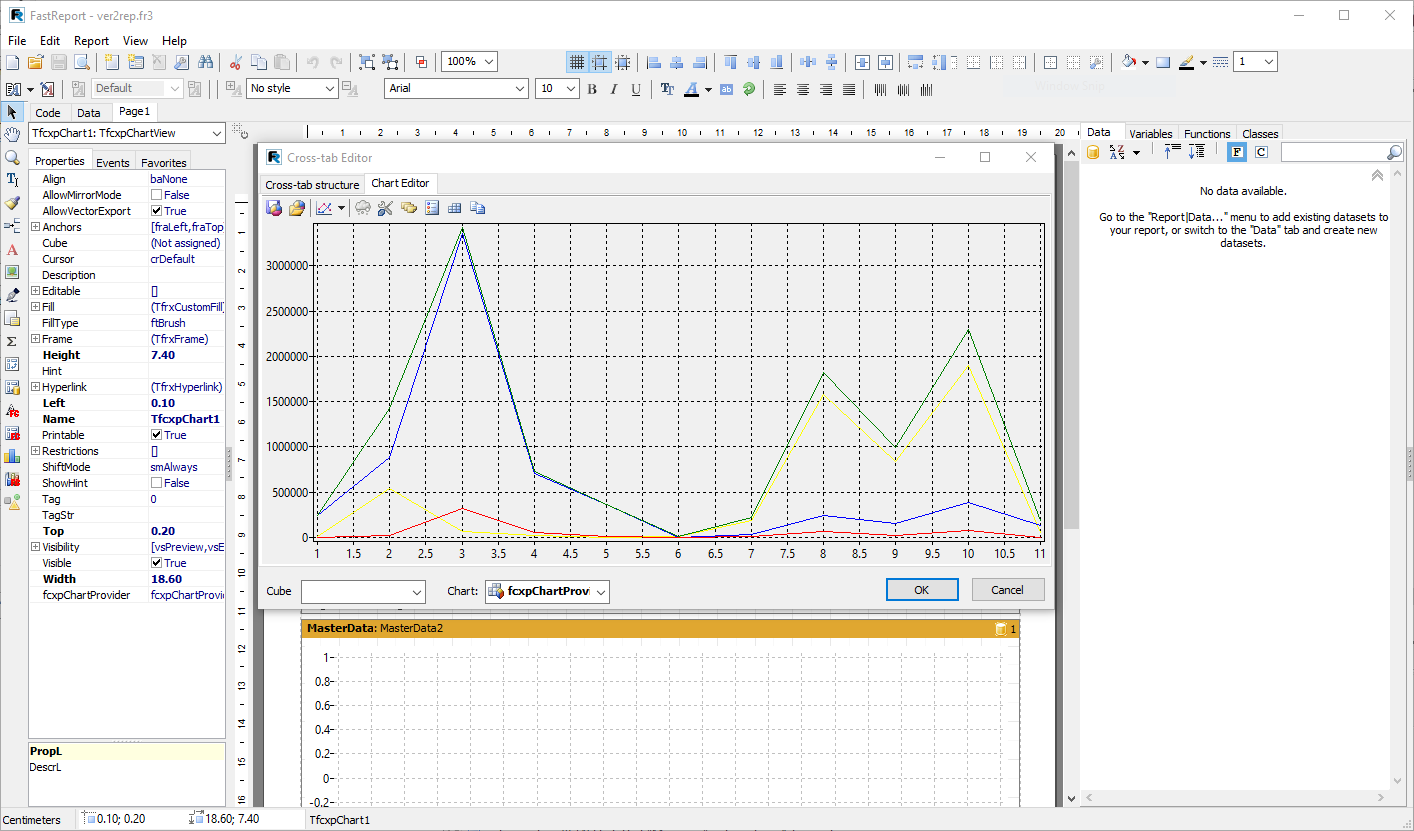Switch to the Cross-tab structure tab
1414x831 pixels.
coord(312,184)
